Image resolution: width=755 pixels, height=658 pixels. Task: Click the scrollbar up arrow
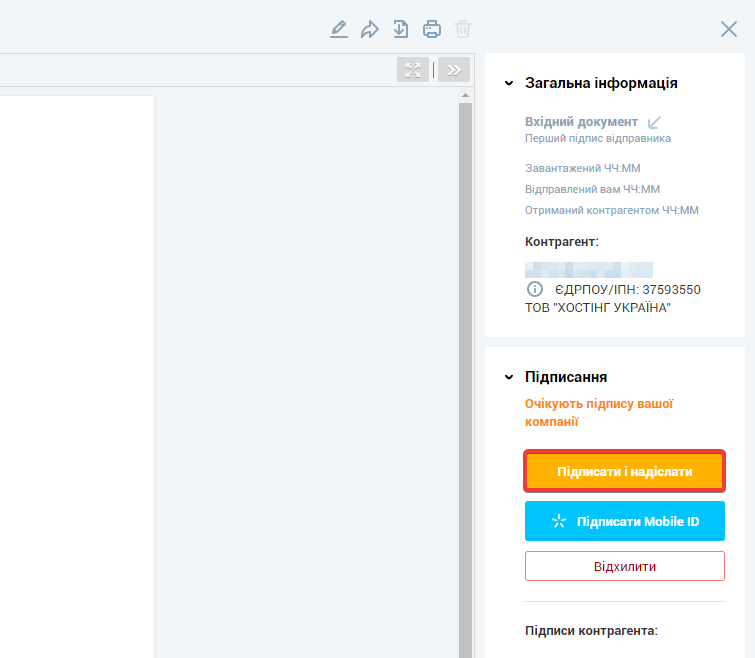pos(464,96)
